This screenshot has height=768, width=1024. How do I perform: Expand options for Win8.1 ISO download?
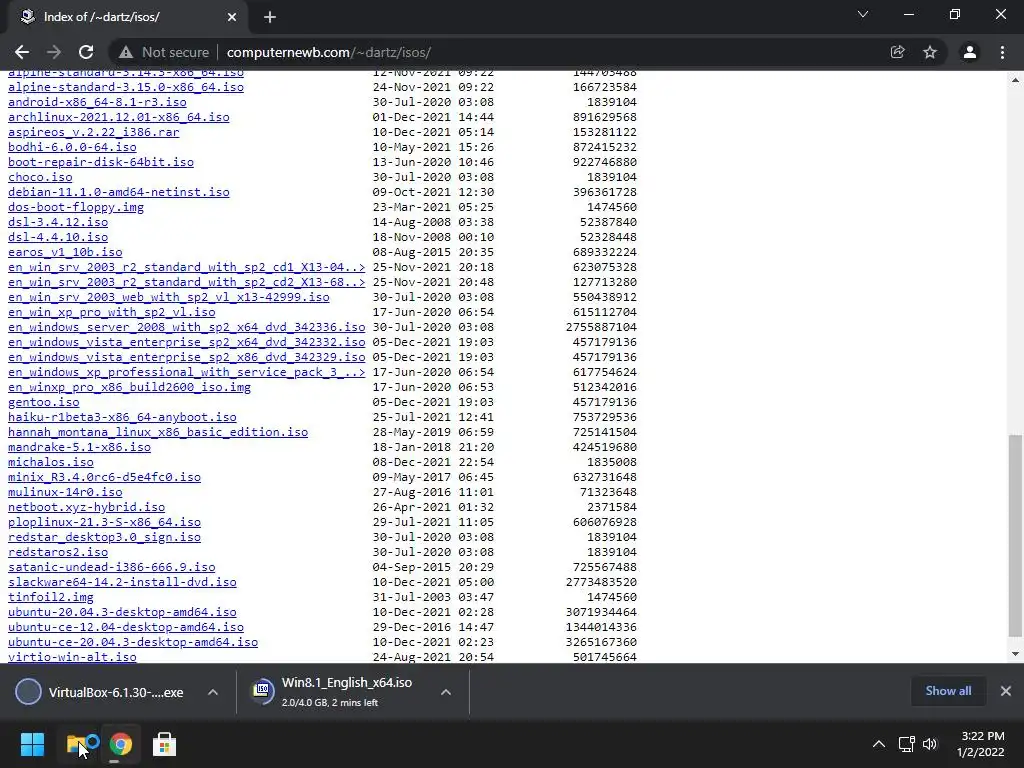tap(446, 692)
